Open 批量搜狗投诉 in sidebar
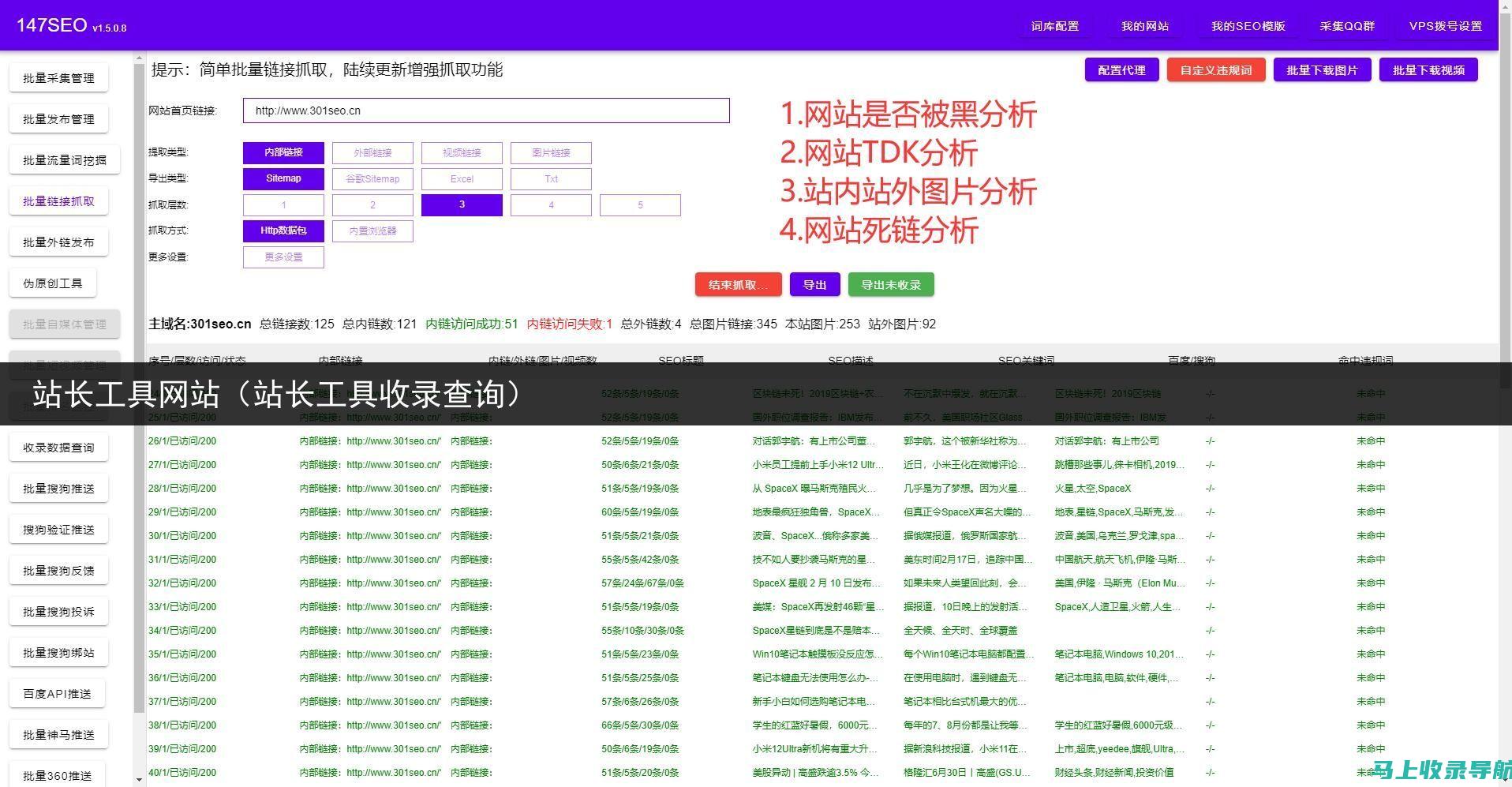Image resolution: width=1512 pixels, height=787 pixels. click(58, 612)
